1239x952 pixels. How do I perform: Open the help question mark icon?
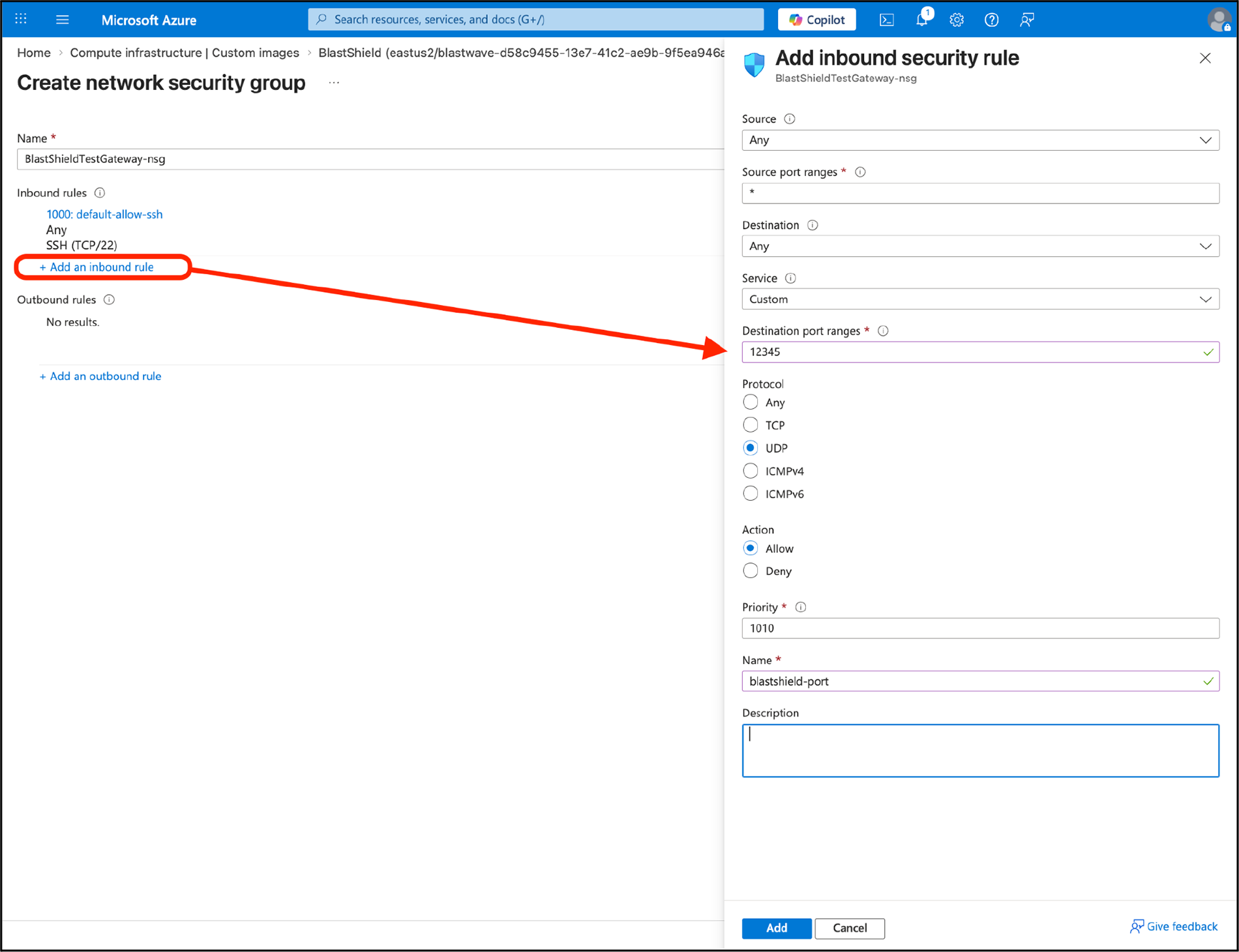coord(991,20)
